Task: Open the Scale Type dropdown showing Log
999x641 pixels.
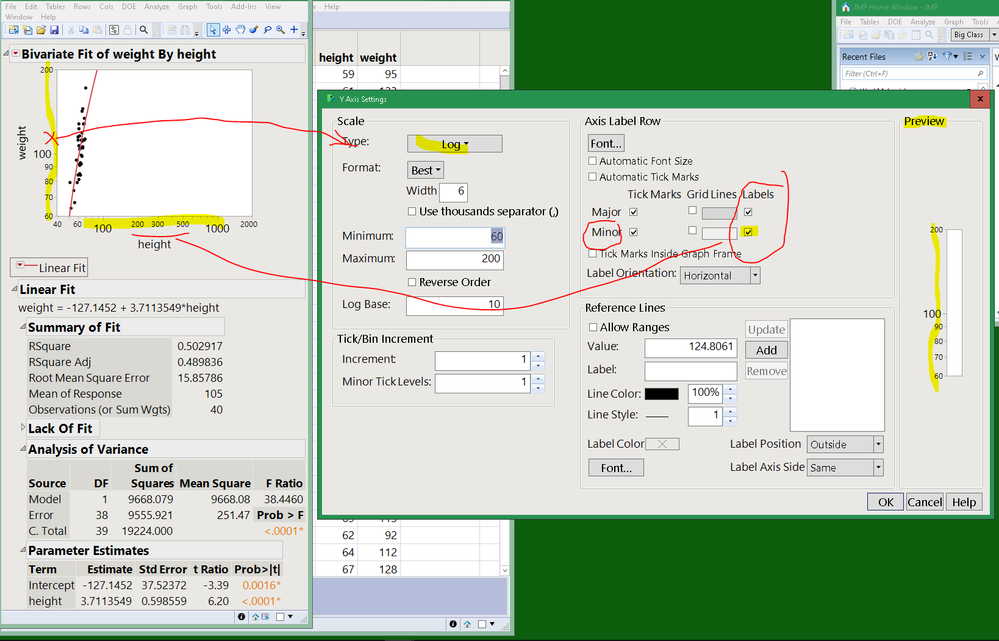Action: tap(454, 143)
